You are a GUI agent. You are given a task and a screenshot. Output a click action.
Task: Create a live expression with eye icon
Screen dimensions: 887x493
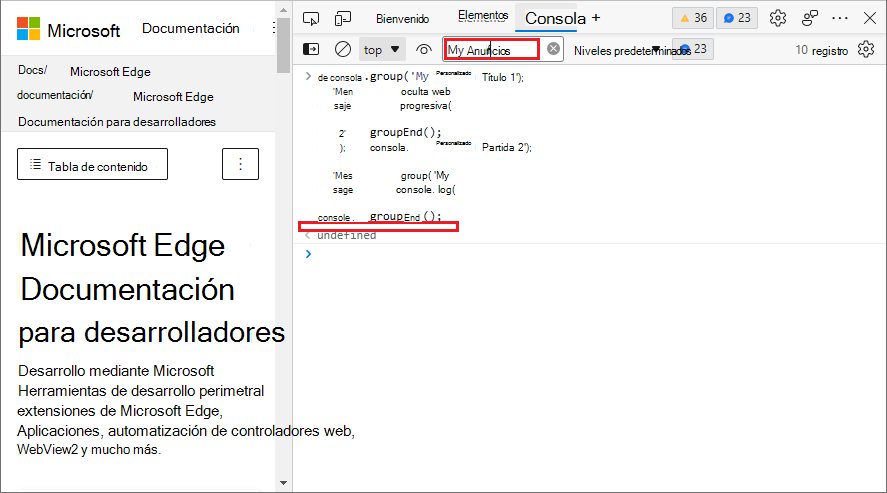pyautogui.click(x=424, y=50)
